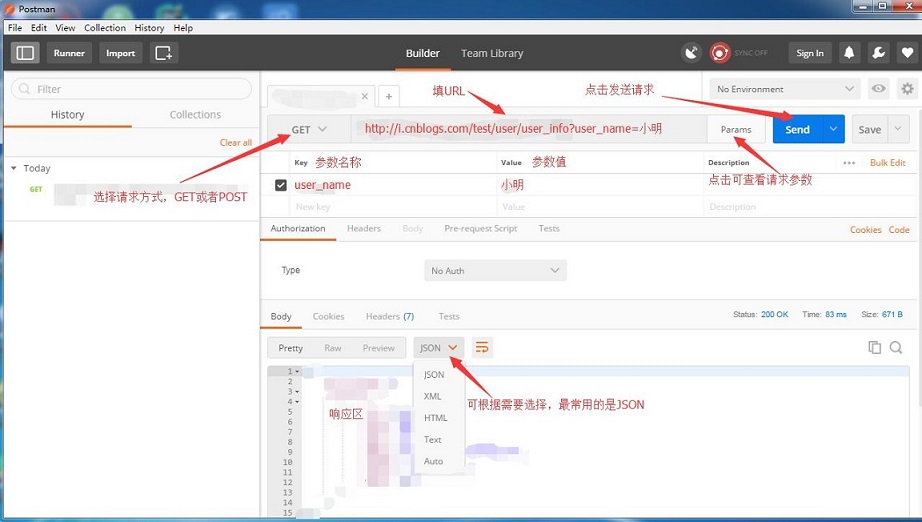Click the Save button
Screen dimensions: 922x522
(870, 129)
